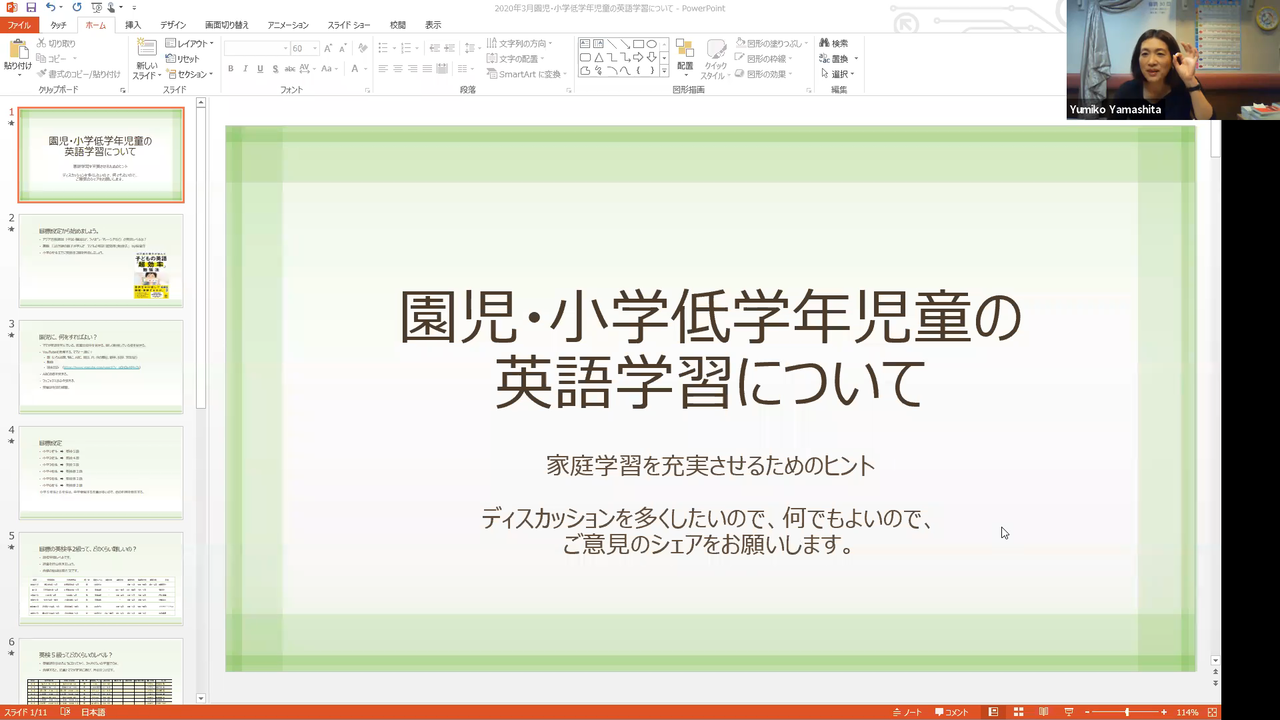Select the rectangle shape in the shapes gallery
This screenshot has height=720, width=1280.
point(638,44)
